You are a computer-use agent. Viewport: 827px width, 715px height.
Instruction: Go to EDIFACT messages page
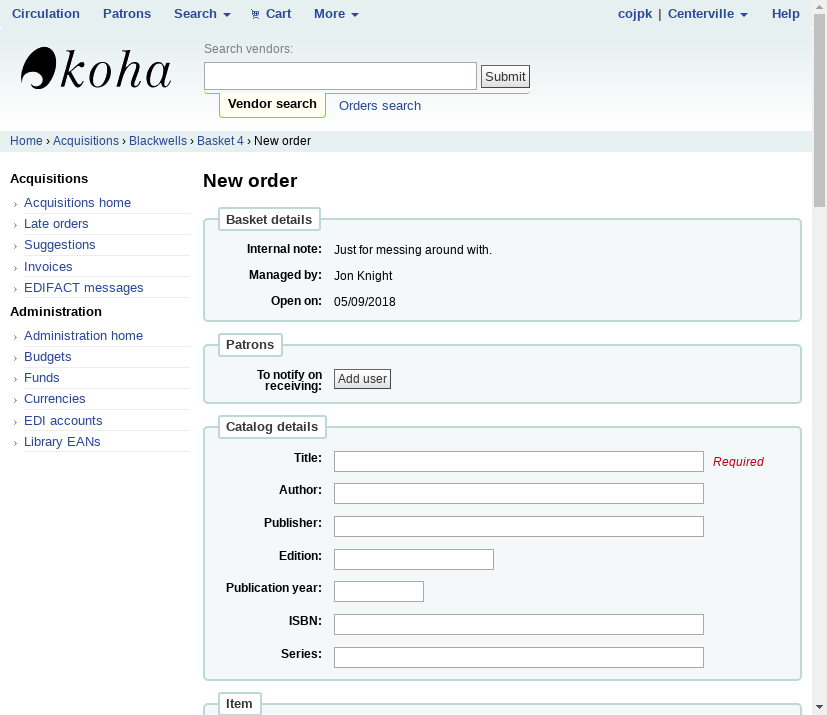click(83, 288)
